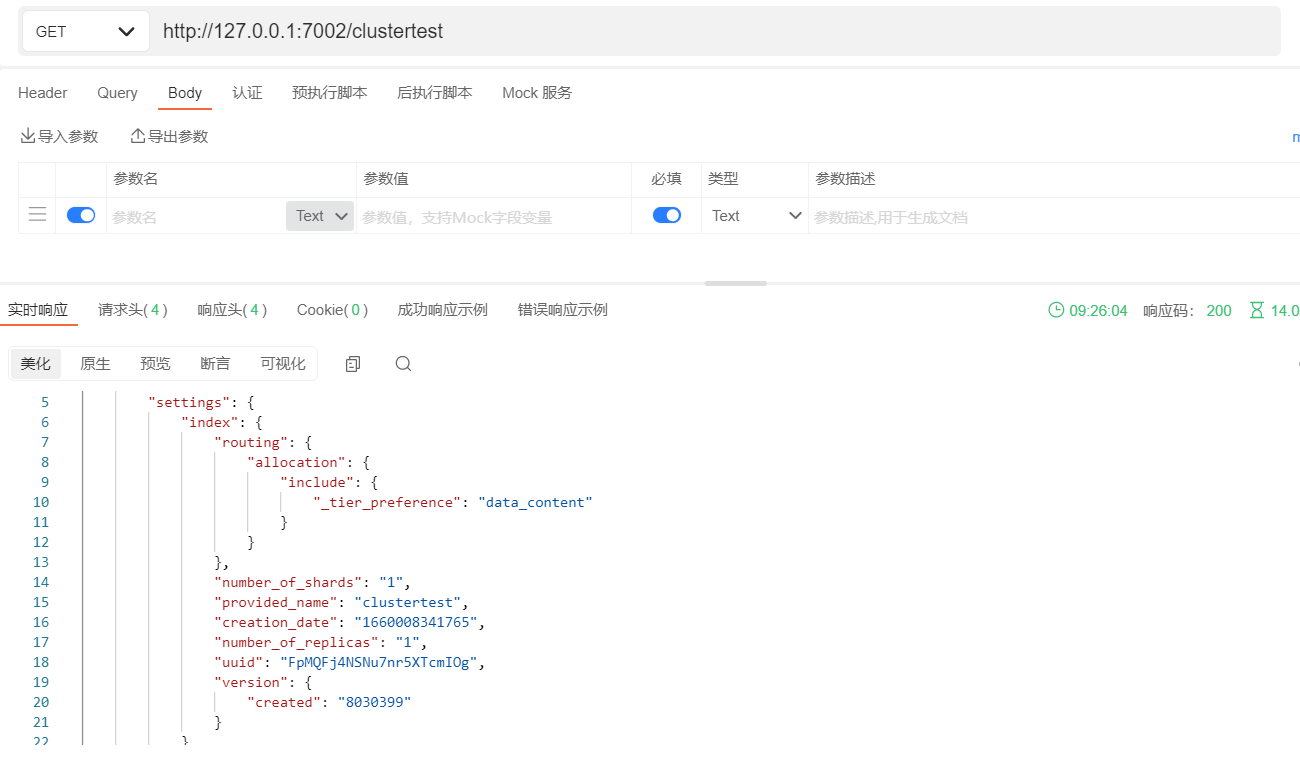This screenshot has height=779, width=1300.
Task: Click the search icon in response toolbar
Action: (403, 364)
